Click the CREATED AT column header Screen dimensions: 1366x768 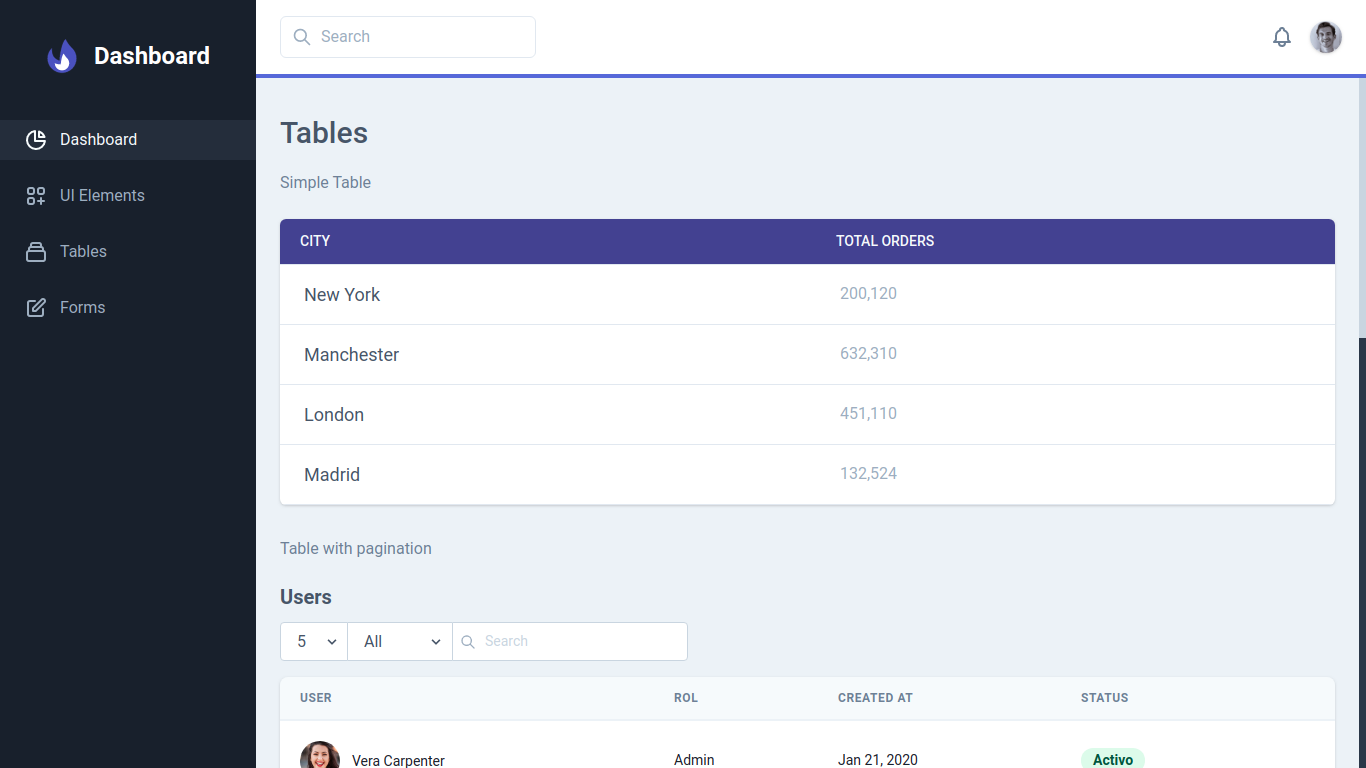(875, 698)
